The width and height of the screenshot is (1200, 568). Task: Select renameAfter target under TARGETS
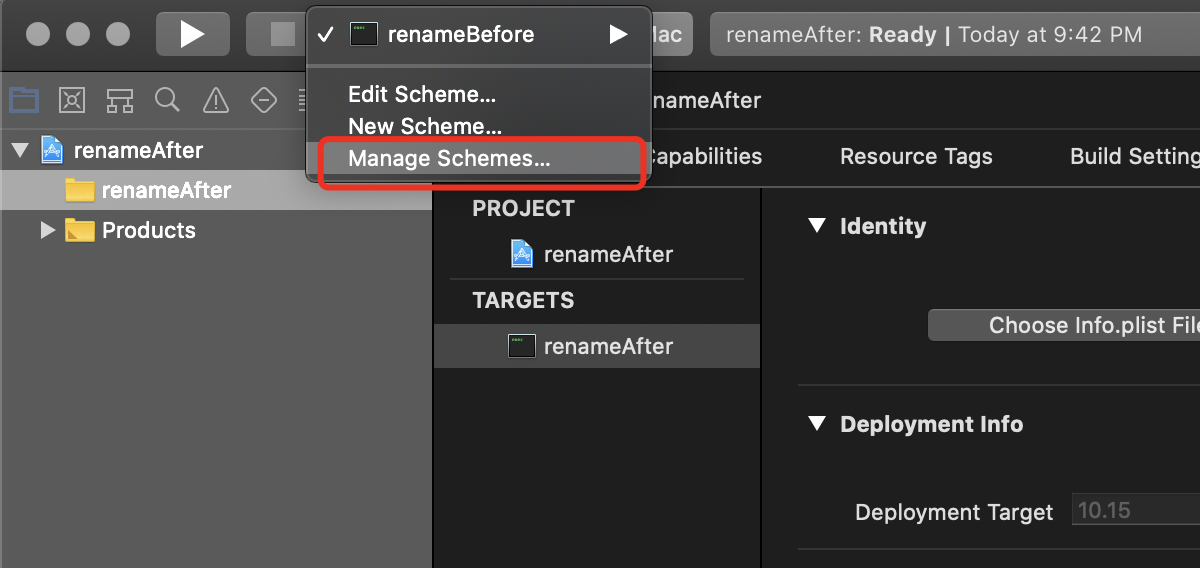coord(597,346)
